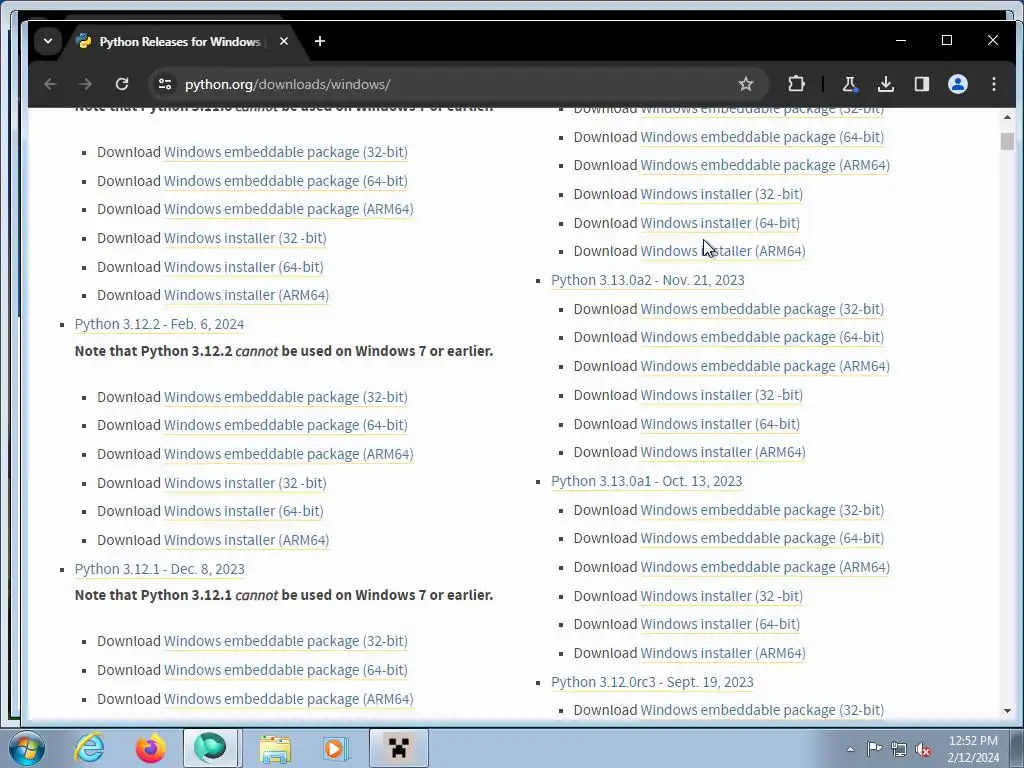Open the network tray icon
The width and height of the screenshot is (1024, 768).
[x=899, y=749]
